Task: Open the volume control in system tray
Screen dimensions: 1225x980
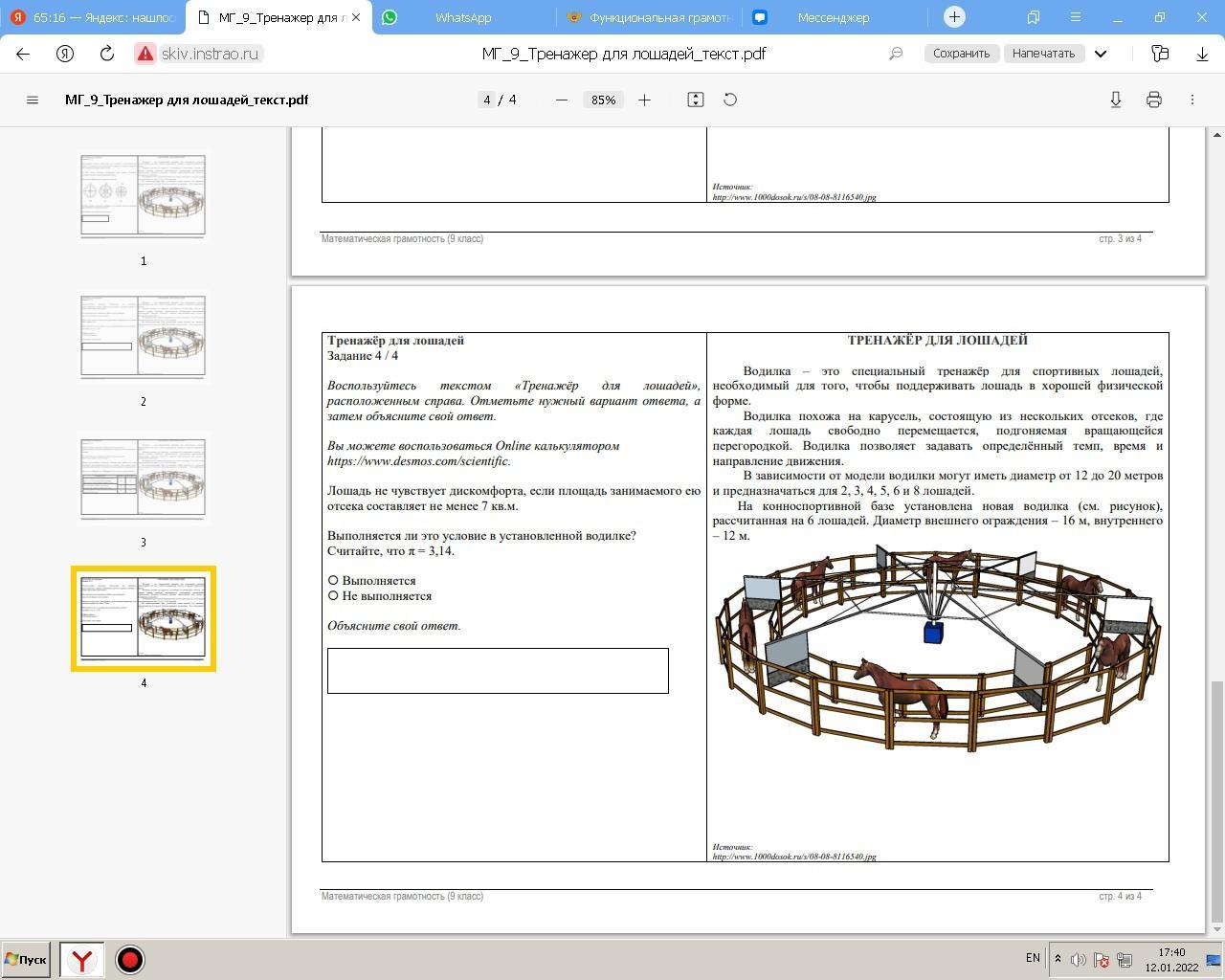Action: tap(1079, 959)
